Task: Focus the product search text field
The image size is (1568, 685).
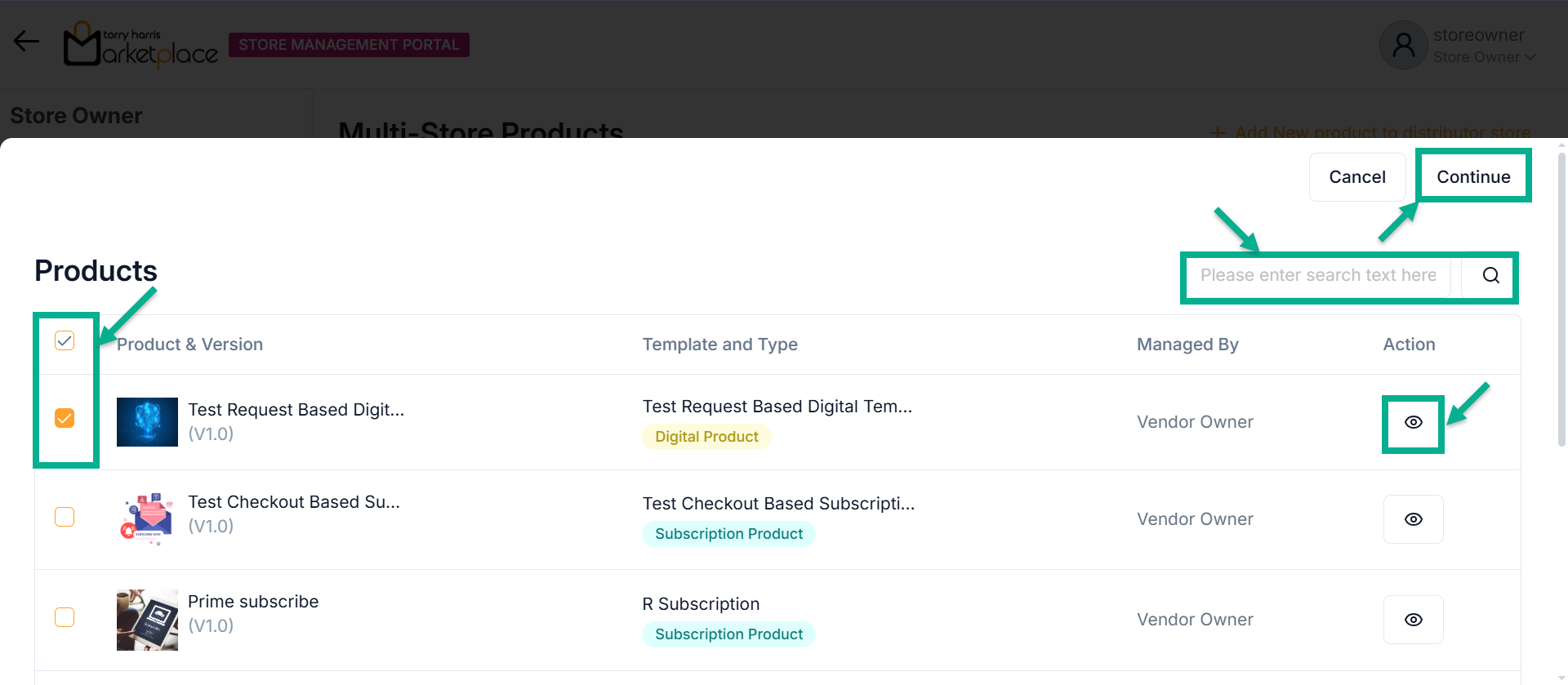Action: coord(1317,276)
